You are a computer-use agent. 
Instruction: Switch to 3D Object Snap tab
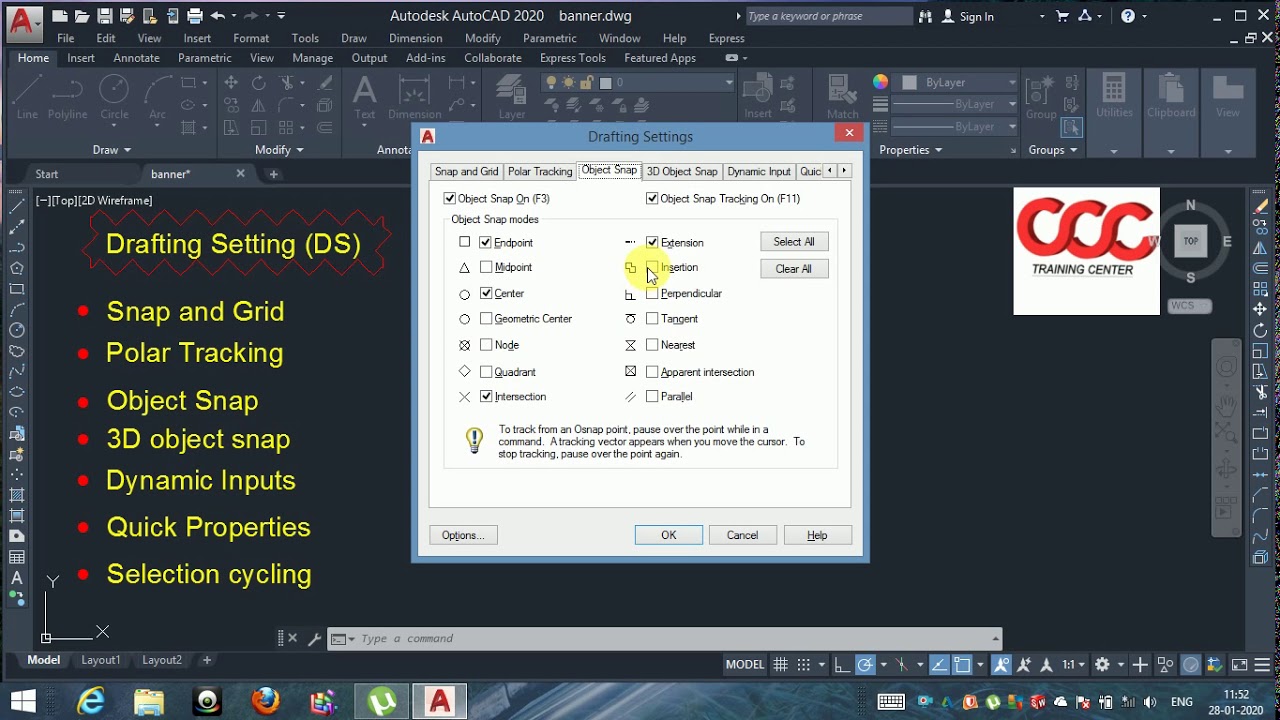[x=682, y=171]
